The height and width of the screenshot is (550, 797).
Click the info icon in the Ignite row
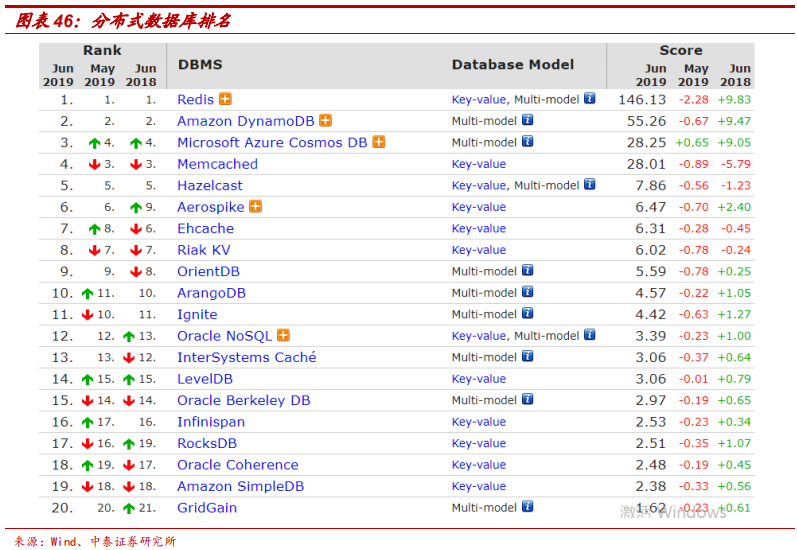(x=528, y=313)
